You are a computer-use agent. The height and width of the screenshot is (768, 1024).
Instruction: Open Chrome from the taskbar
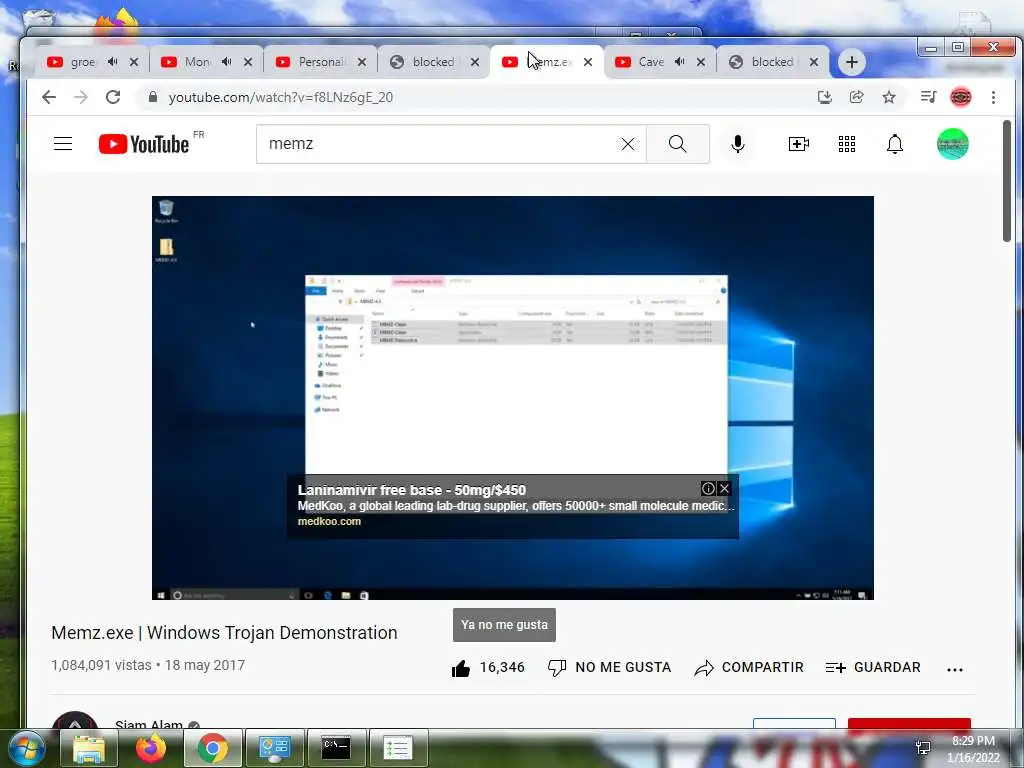tap(212, 748)
